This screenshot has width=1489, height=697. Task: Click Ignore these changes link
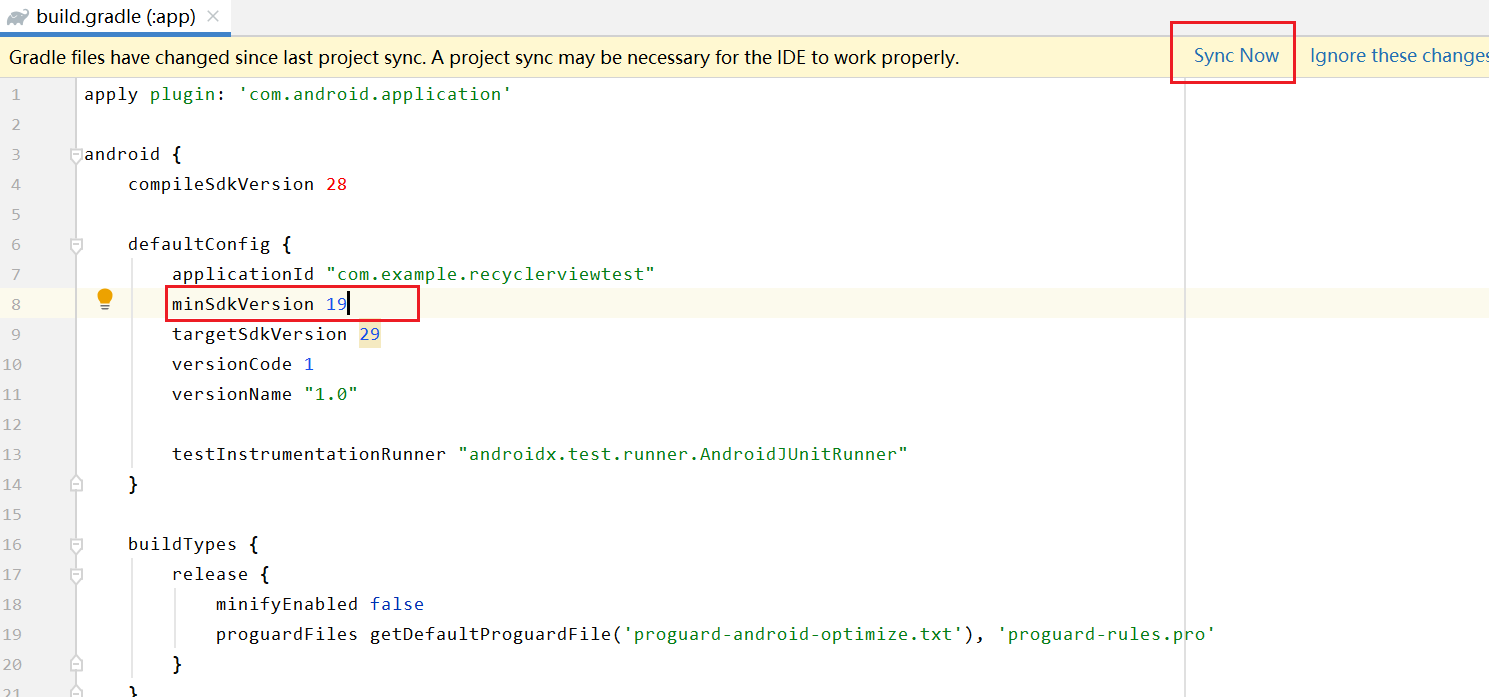[1397, 56]
